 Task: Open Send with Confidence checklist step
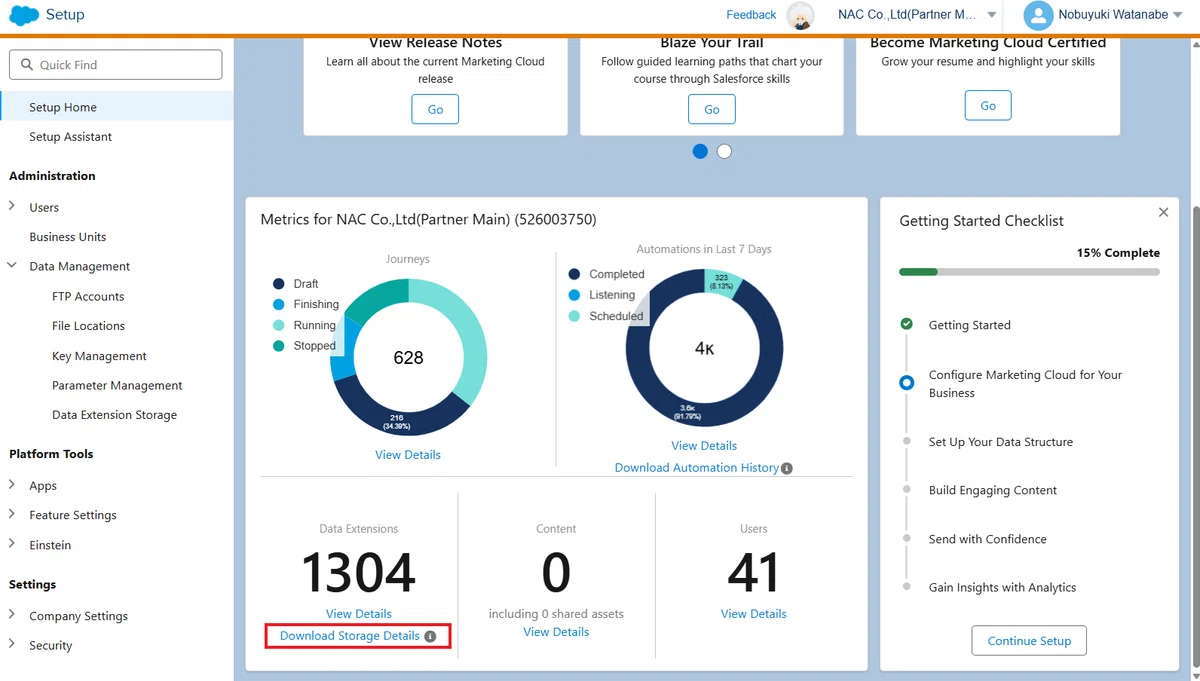(x=988, y=539)
